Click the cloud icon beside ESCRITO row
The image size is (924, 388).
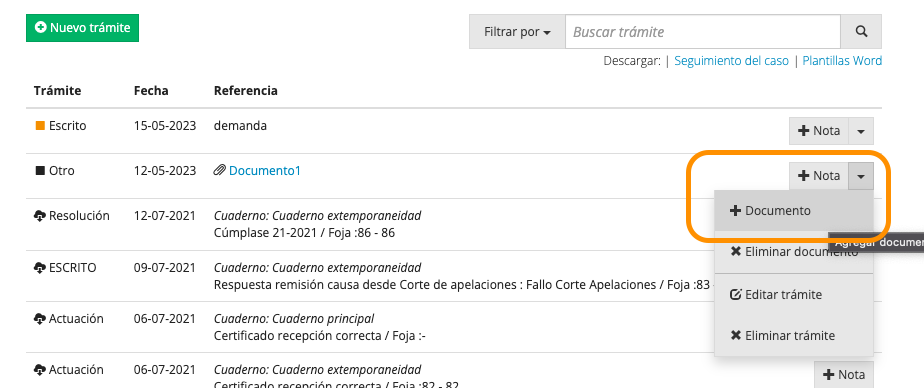coord(39,268)
